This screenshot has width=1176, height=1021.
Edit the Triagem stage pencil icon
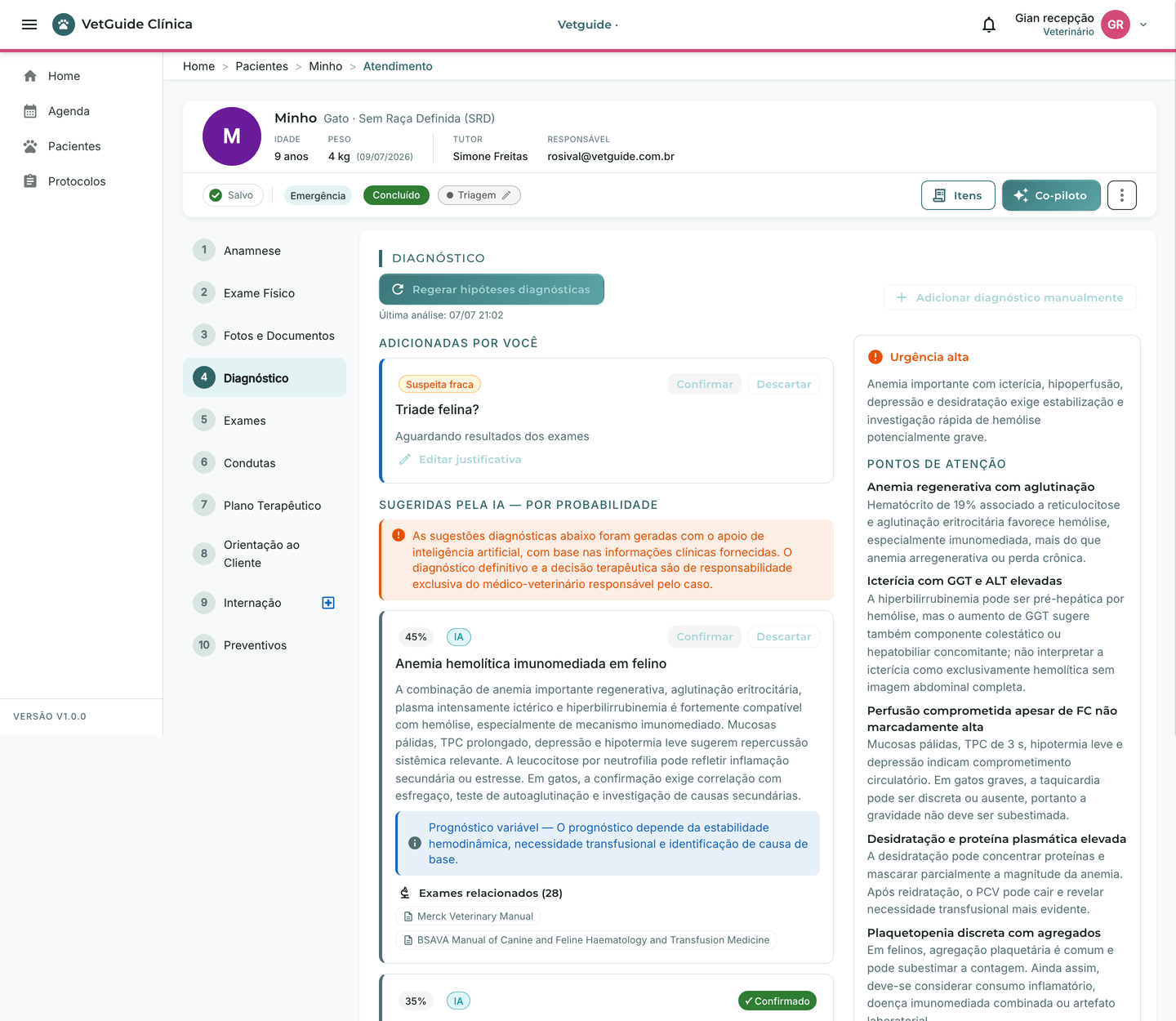coord(506,195)
